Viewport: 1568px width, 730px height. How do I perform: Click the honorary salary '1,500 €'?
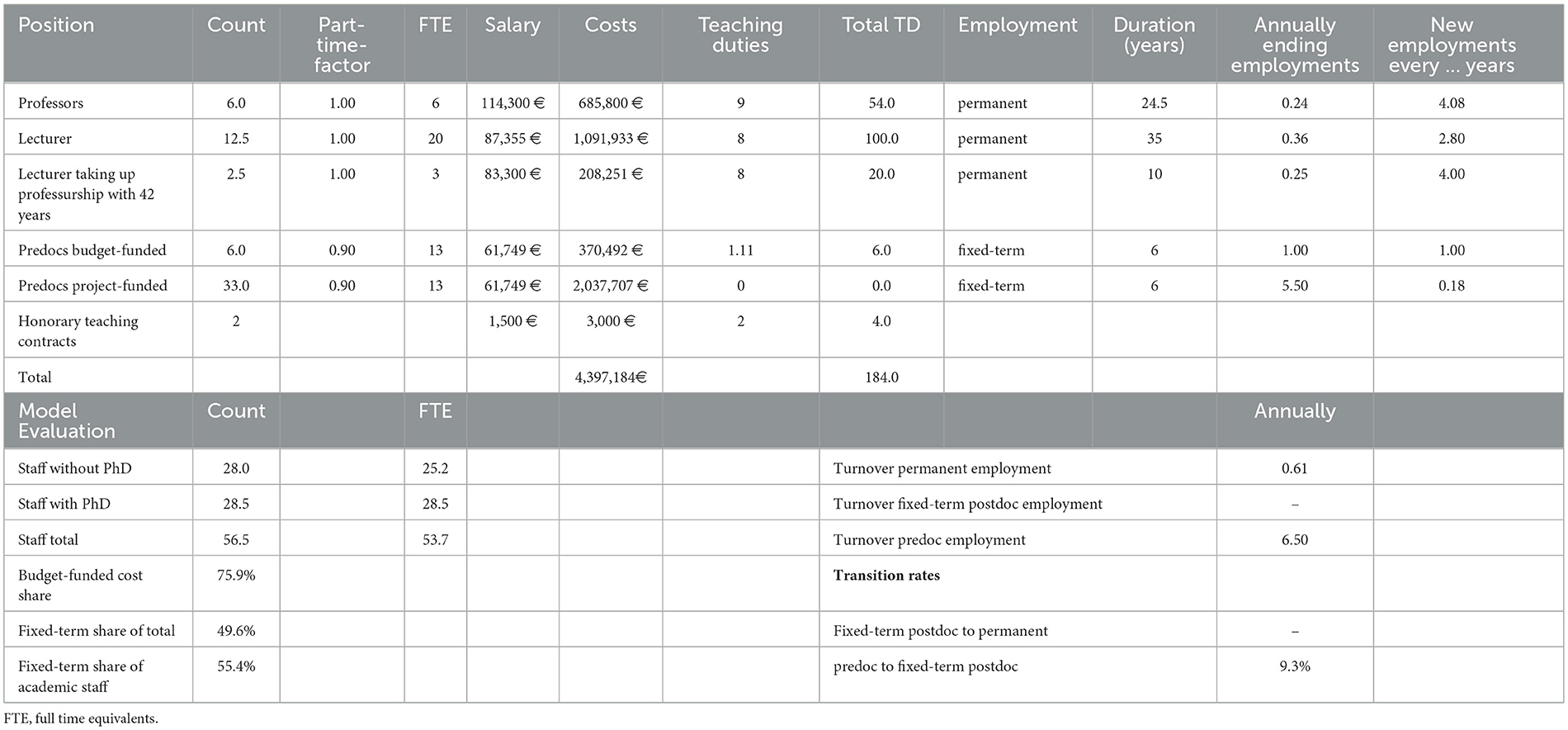point(512,321)
